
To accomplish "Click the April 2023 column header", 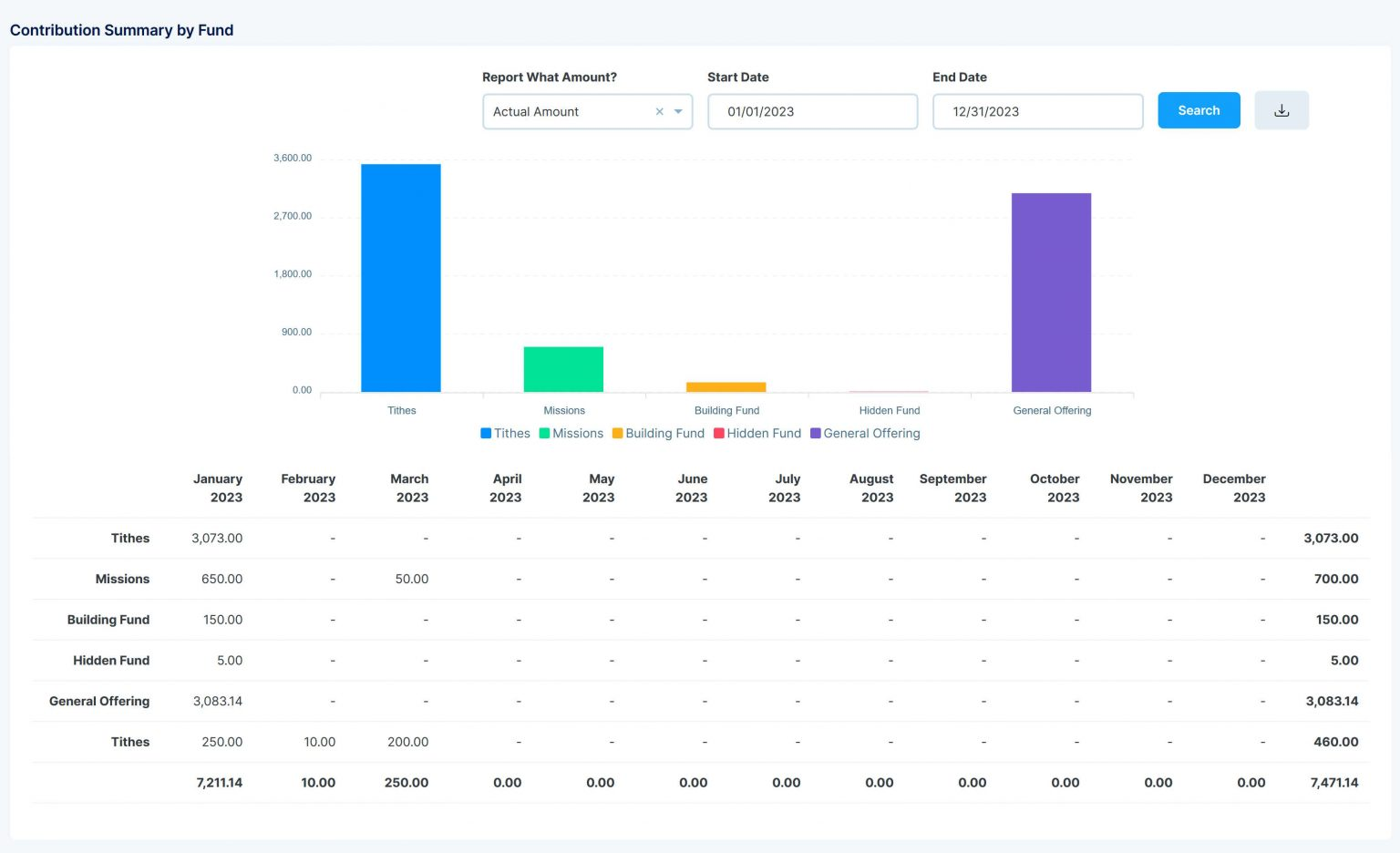I will (x=506, y=488).
